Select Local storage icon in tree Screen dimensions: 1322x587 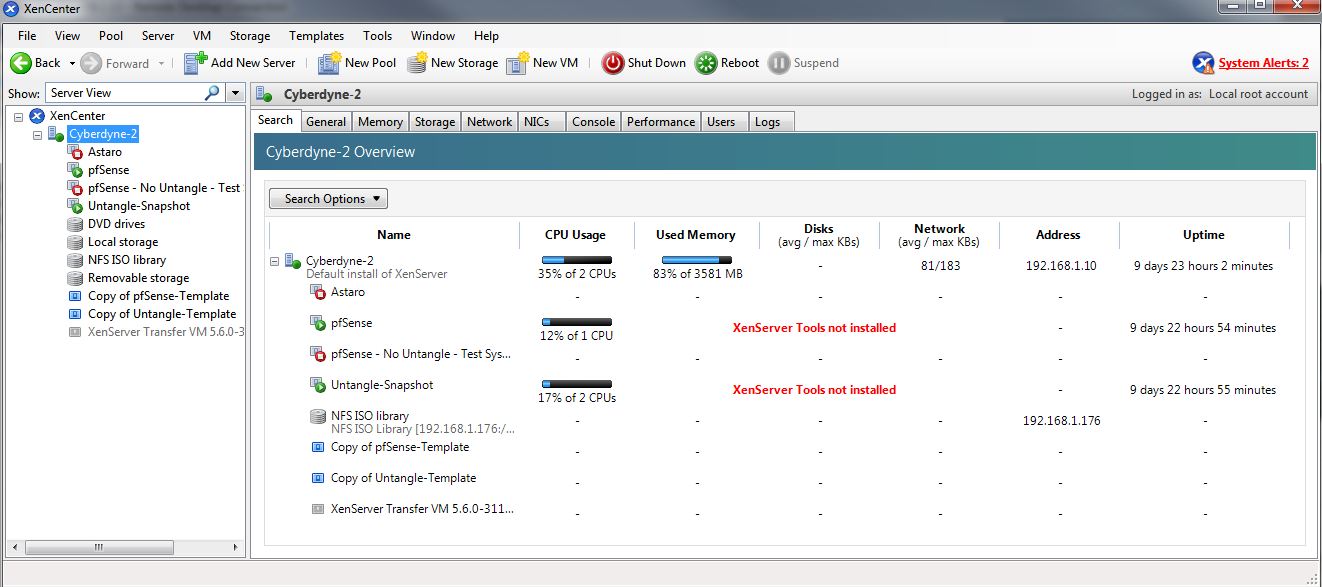76,242
